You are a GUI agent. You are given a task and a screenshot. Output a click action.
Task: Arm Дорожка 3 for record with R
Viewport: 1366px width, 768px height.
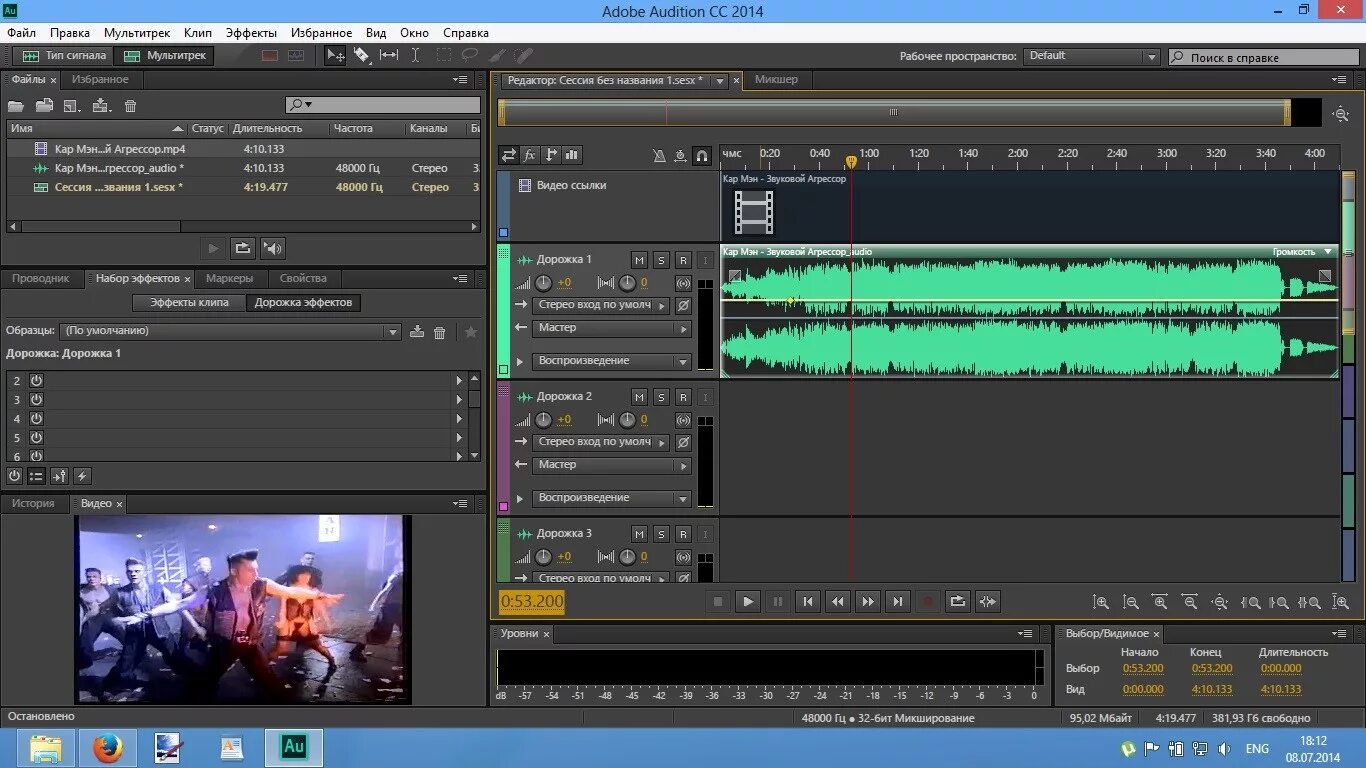coord(683,534)
